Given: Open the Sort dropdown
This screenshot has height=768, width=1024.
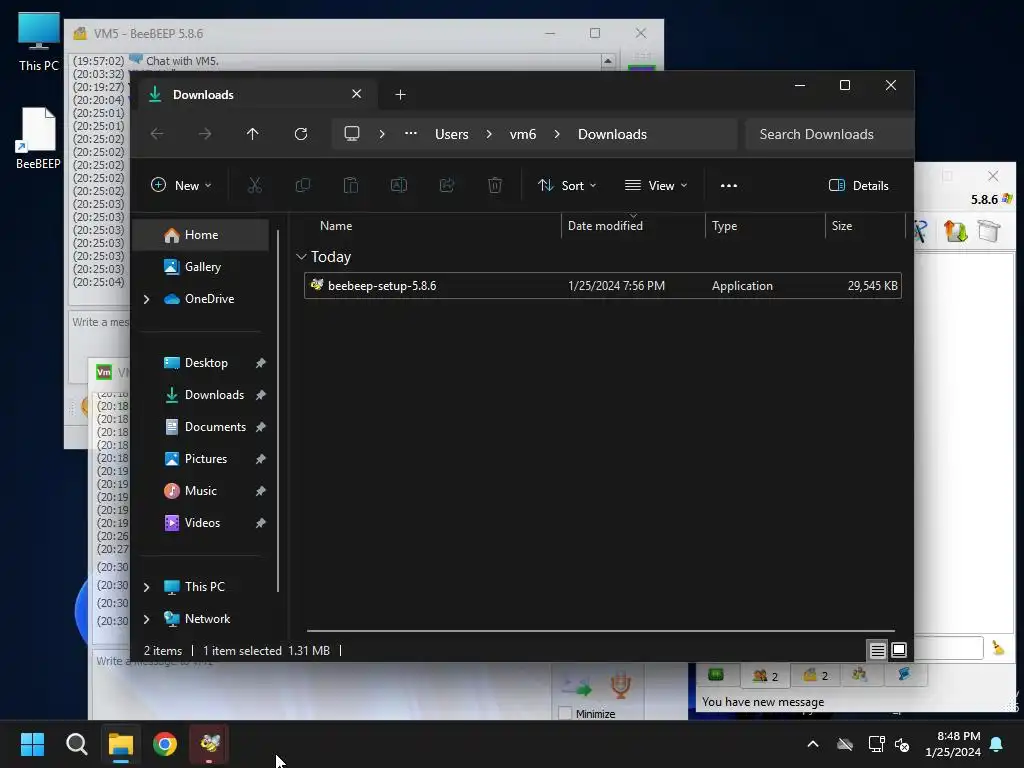Looking at the screenshot, I should (x=567, y=185).
